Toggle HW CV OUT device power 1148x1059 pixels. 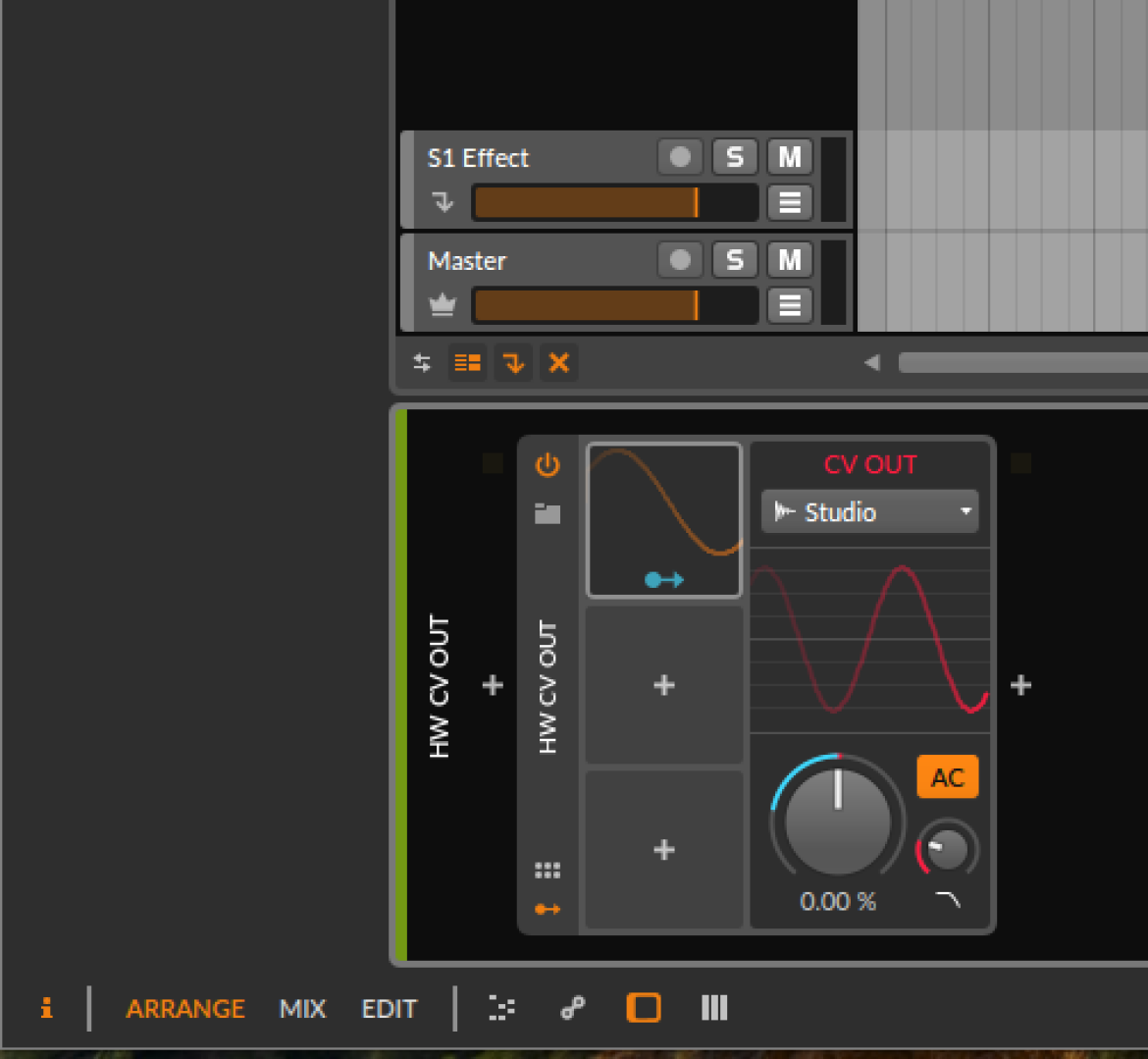pos(548,465)
